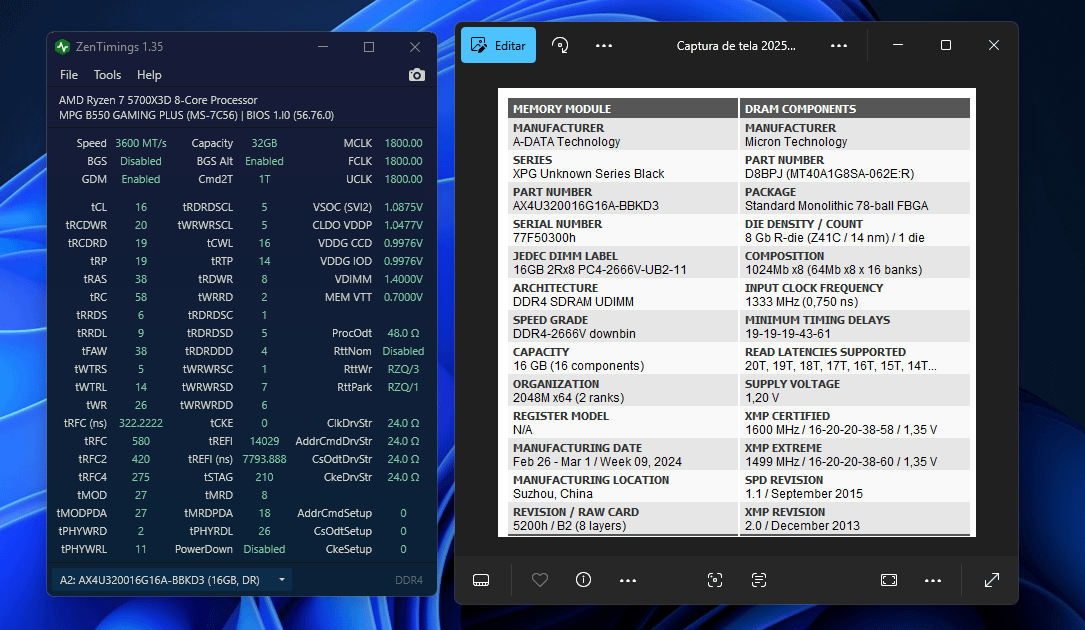This screenshot has width=1085, height=630.
Task: Click the Editar button in Photos
Action: (x=498, y=45)
